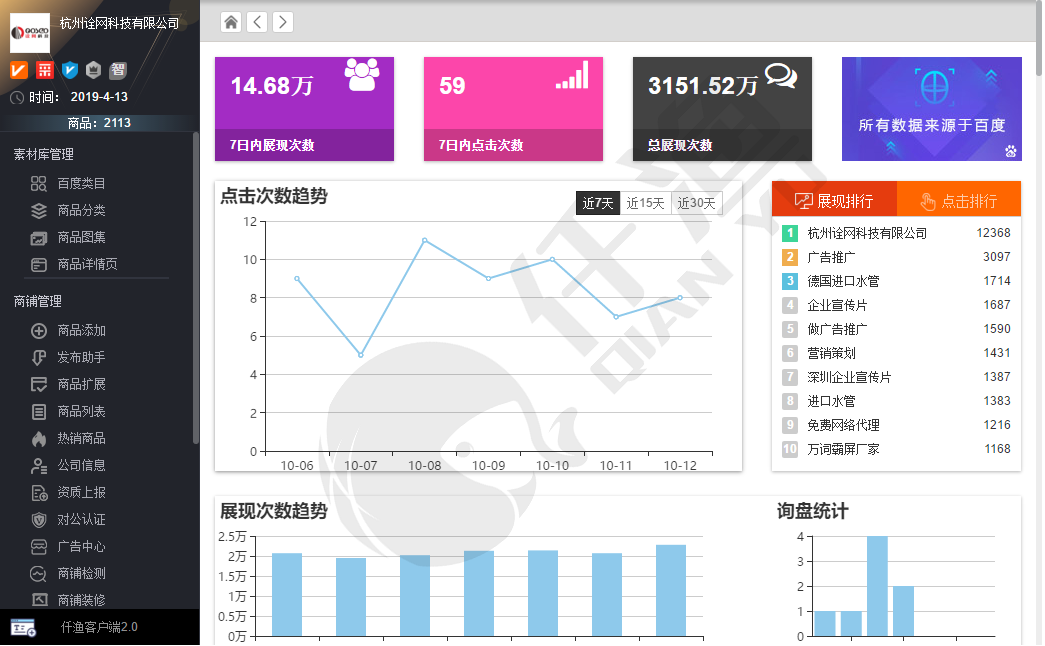Open 商品扩展 icon

(39, 385)
